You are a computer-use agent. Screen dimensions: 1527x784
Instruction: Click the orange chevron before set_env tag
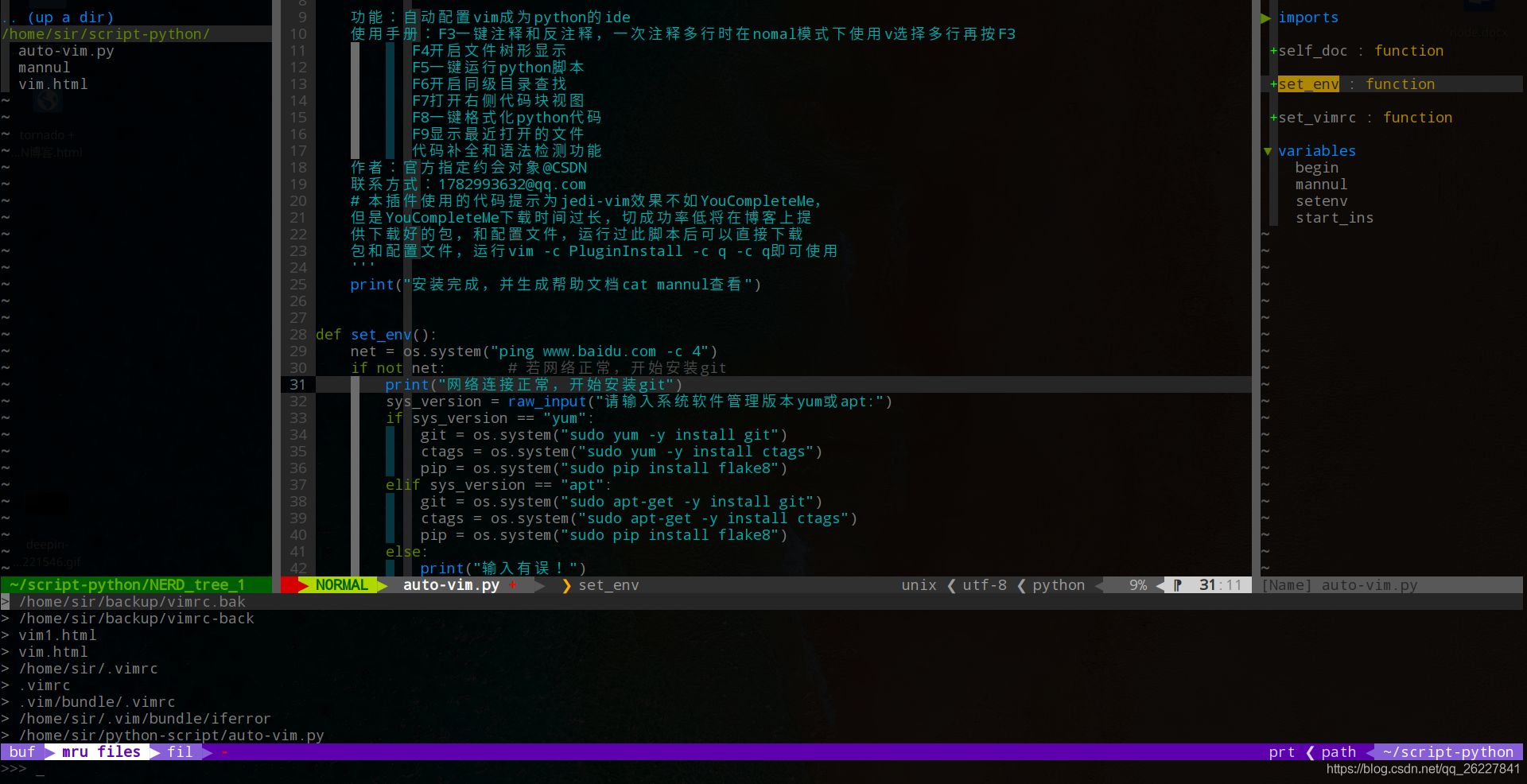pos(566,585)
